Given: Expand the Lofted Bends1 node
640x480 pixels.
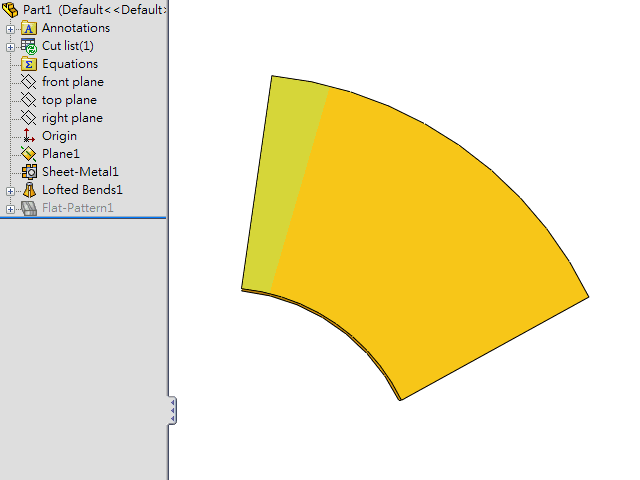Looking at the screenshot, I should (10, 191).
